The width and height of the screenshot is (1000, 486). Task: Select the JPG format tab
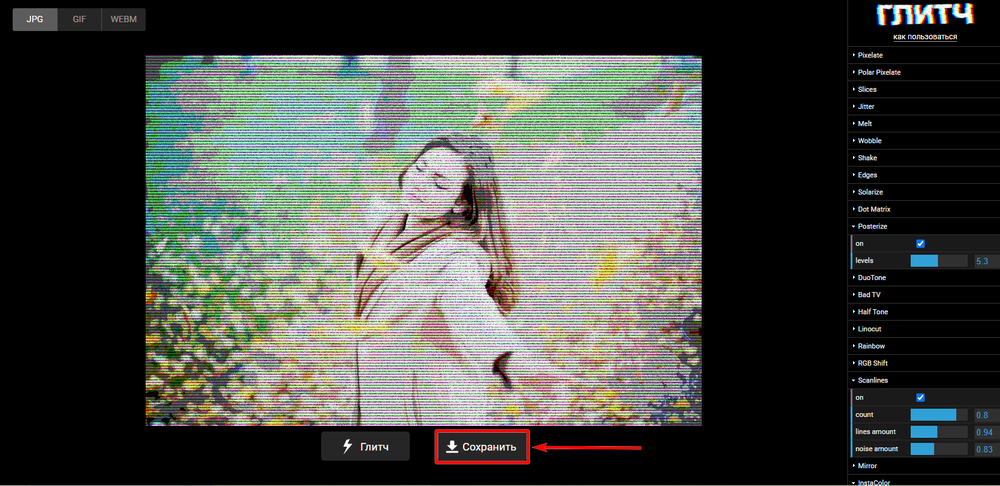(35, 19)
